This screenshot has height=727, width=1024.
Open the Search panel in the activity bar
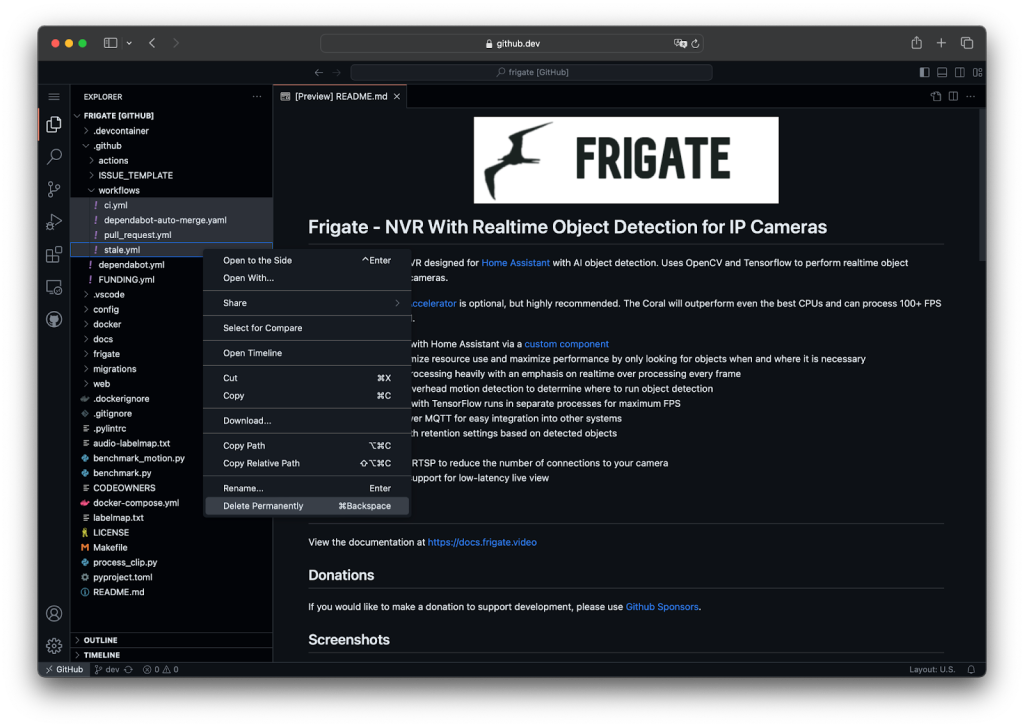point(53,156)
